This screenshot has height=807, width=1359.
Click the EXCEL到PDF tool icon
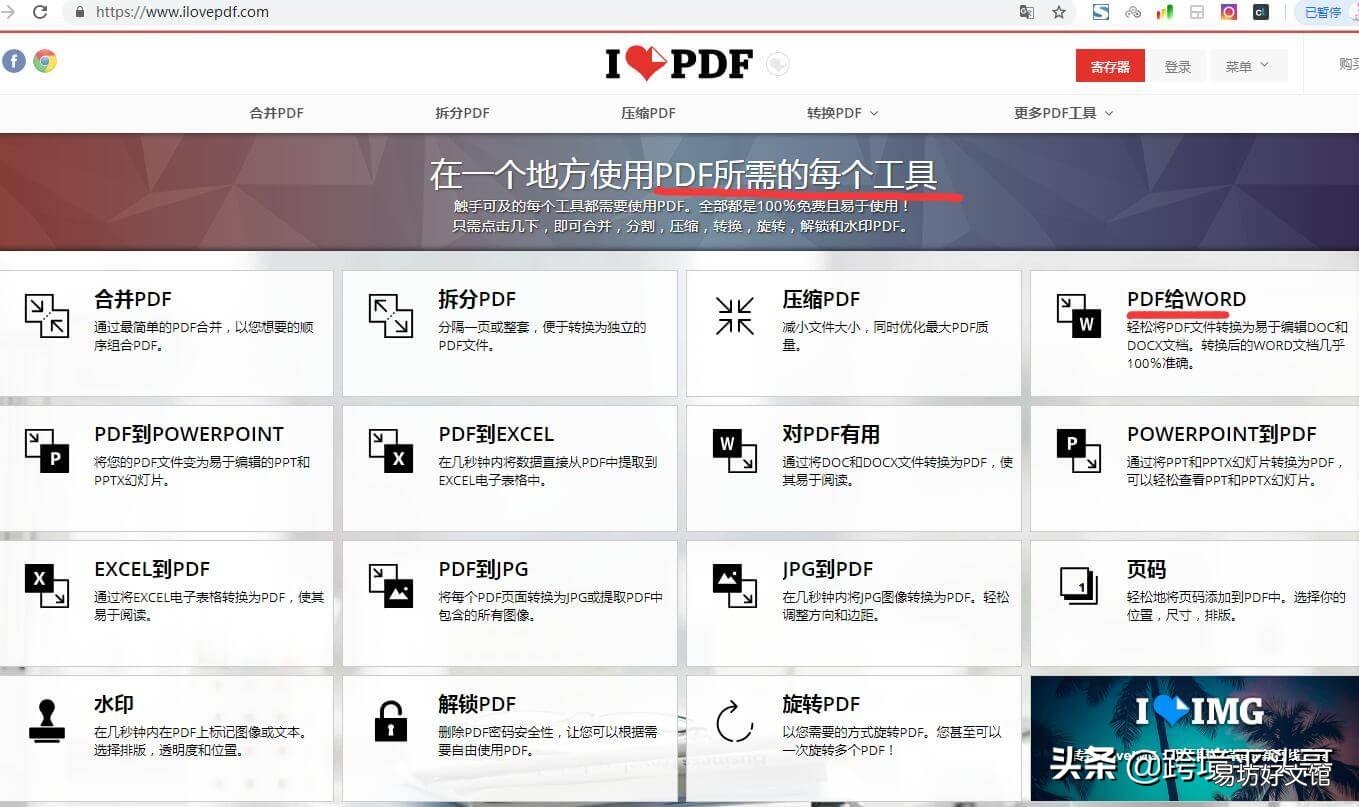click(47, 585)
